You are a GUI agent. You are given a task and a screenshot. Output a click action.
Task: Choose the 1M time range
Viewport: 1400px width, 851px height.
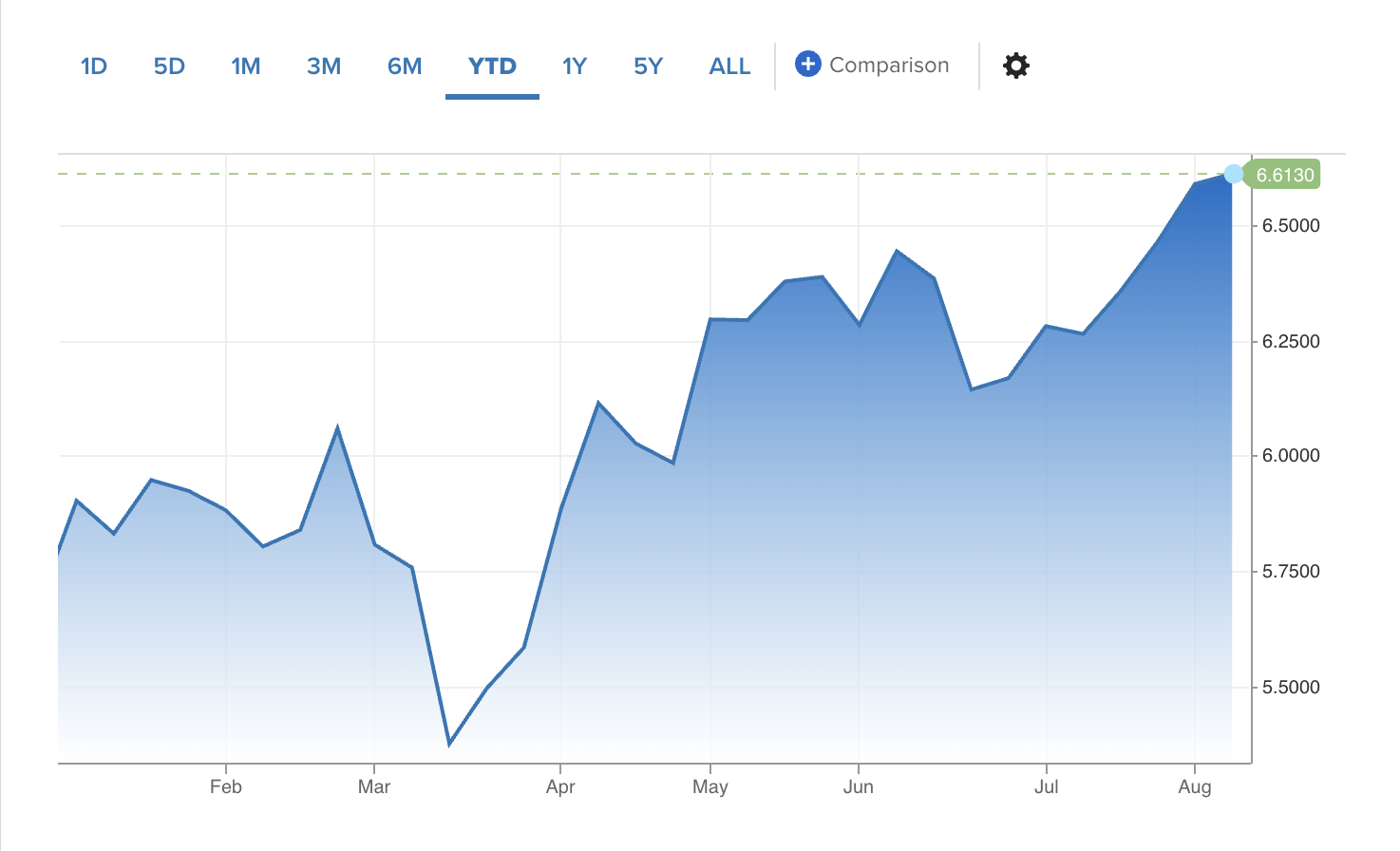click(246, 66)
